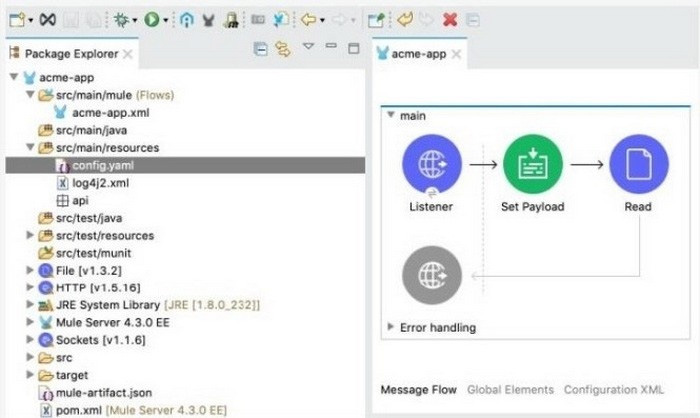Open the Run configurations dropdown arrow
The width and height of the screenshot is (700, 418).
click(x=165, y=21)
